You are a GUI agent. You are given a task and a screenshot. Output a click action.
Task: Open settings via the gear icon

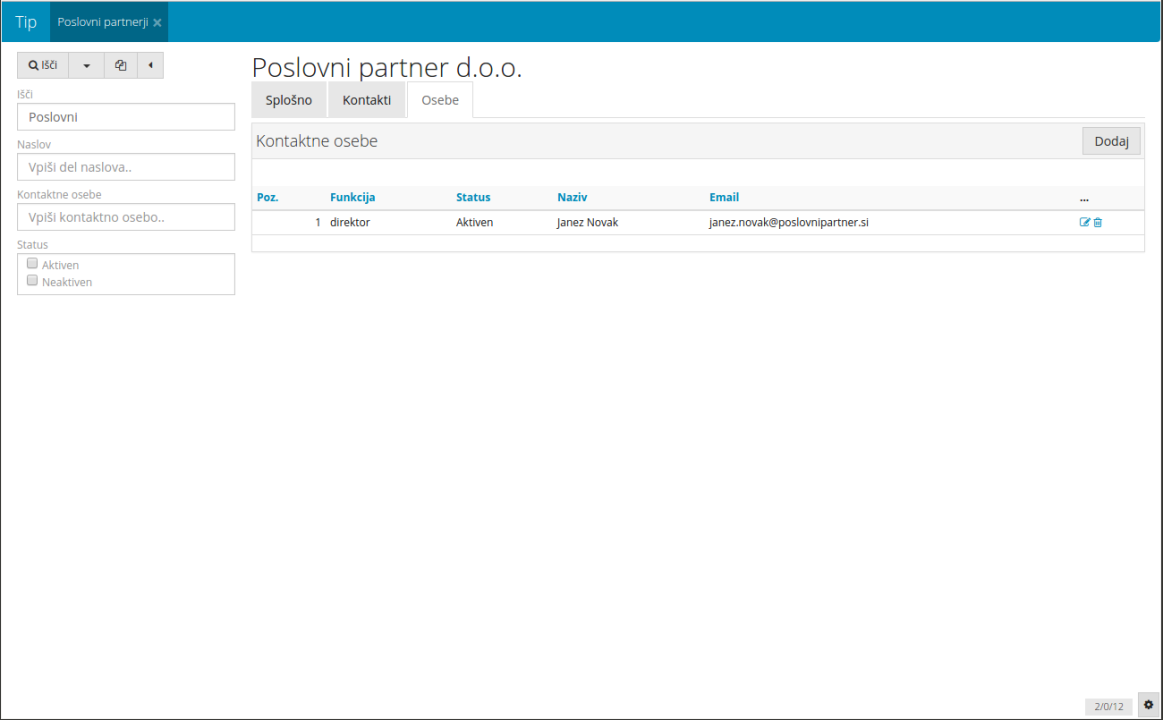[1148, 705]
